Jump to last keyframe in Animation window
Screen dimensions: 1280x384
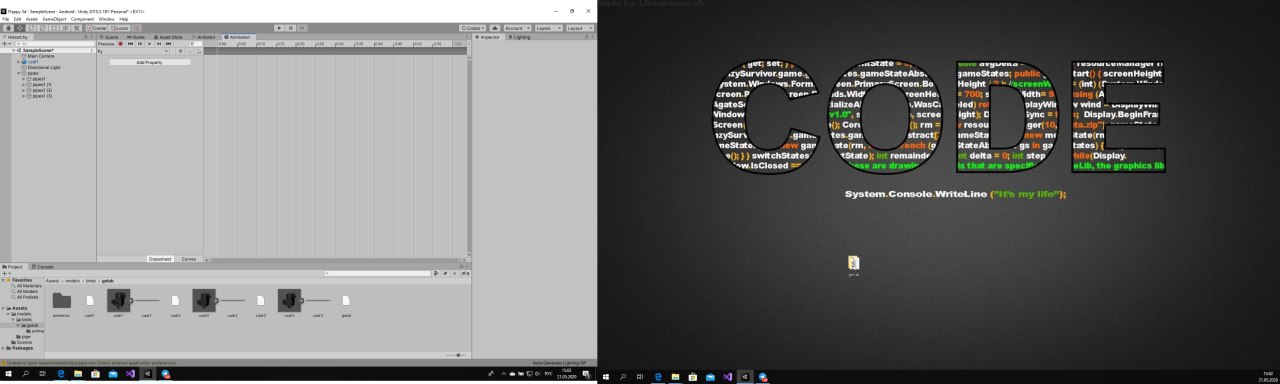pyautogui.click(x=168, y=44)
